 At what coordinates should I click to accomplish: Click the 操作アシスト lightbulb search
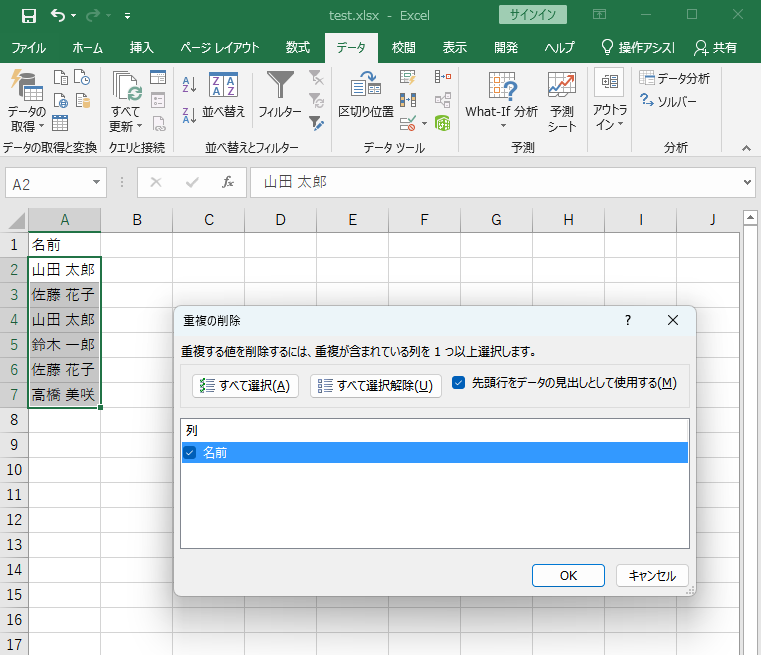tap(637, 48)
